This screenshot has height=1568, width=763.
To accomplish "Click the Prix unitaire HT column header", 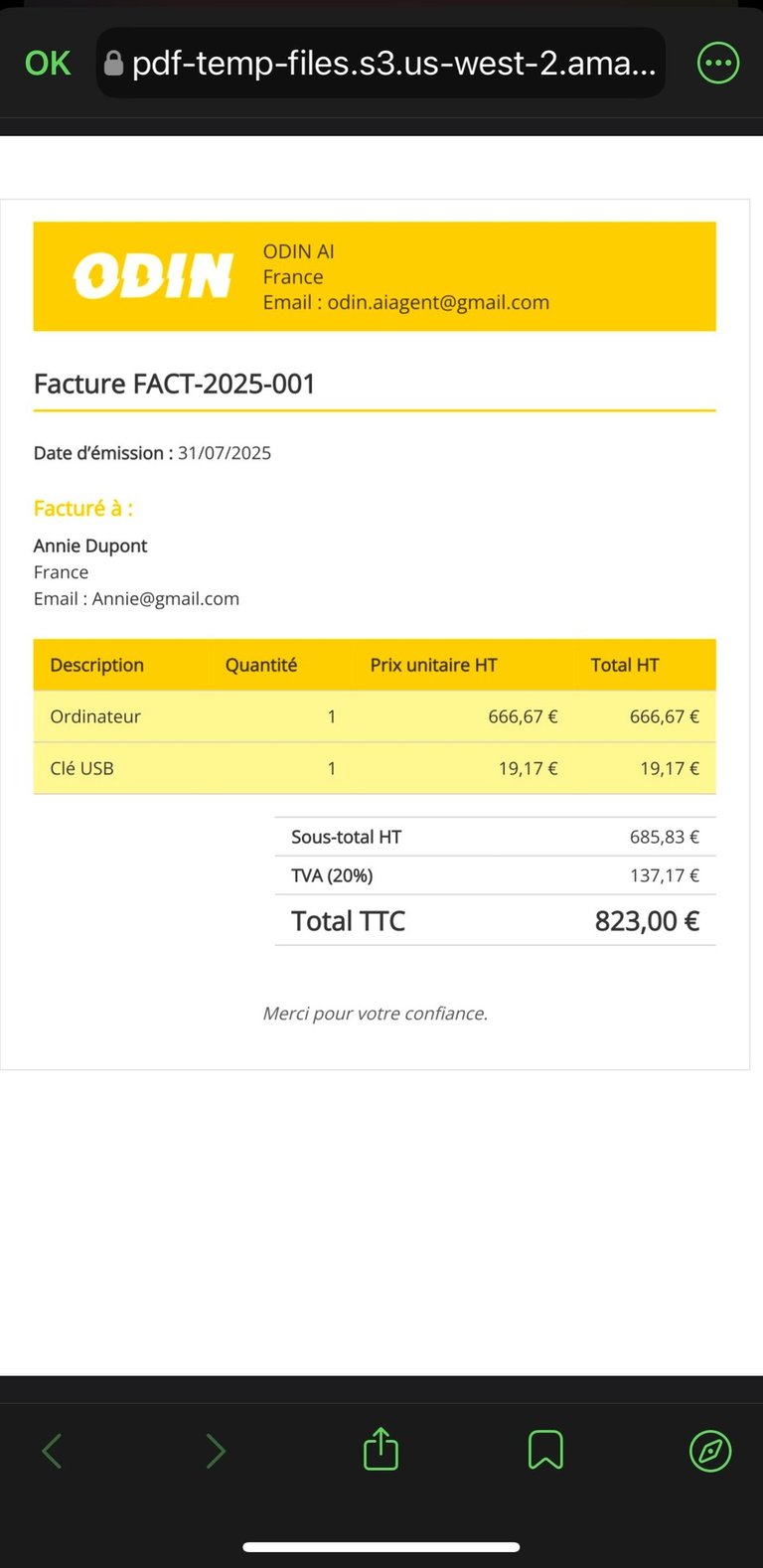I will [x=433, y=665].
